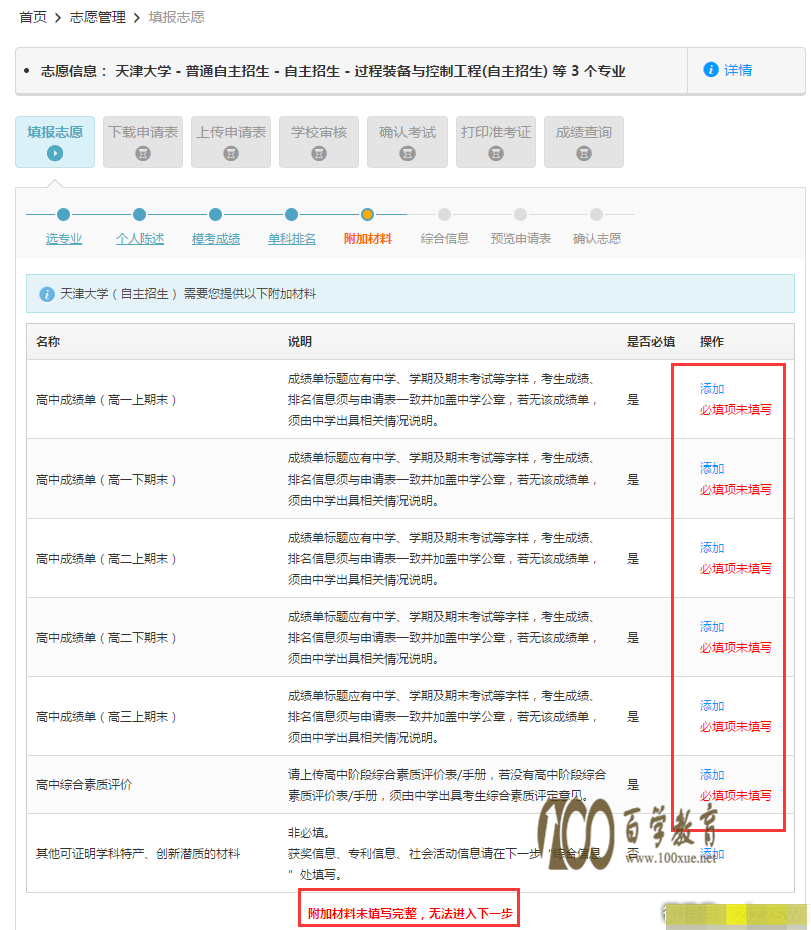This screenshot has height=930, width=811.
Task: Click the 填报志愿 breadcrumb text
Action: click(x=176, y=17)
